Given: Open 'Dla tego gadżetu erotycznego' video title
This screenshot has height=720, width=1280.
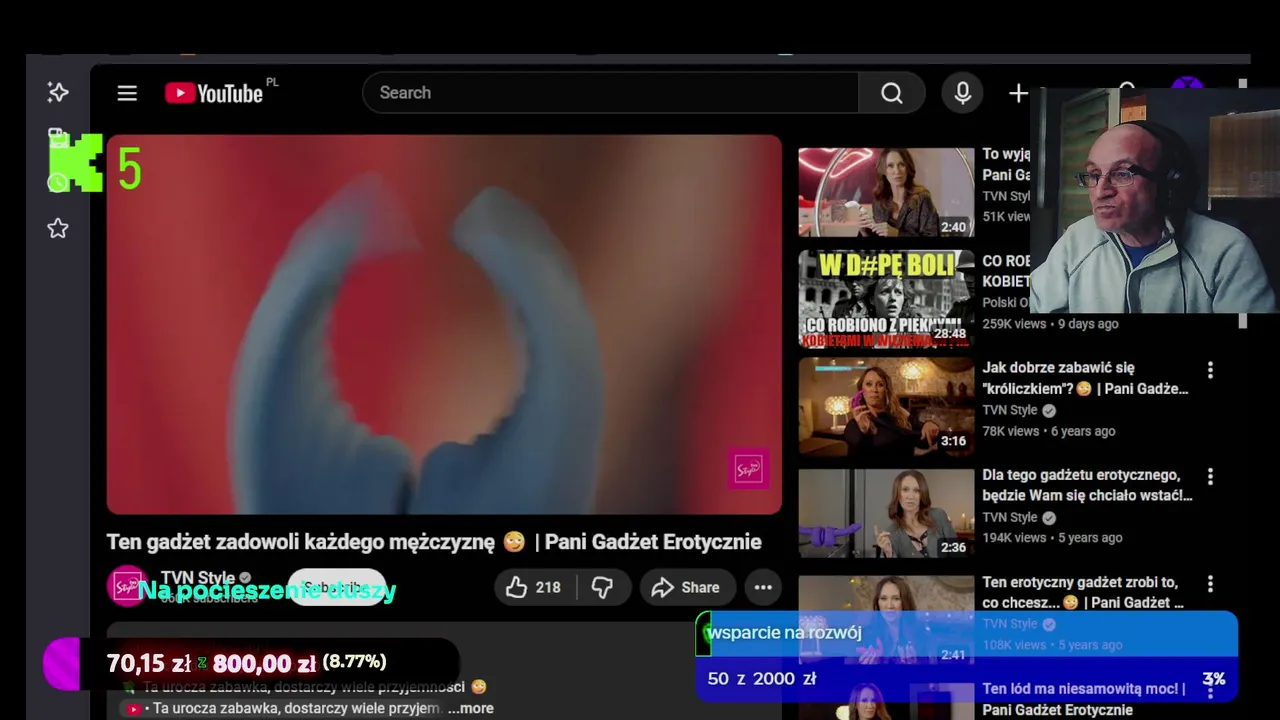Looking at the screenshot, I should click(1087, 485).
